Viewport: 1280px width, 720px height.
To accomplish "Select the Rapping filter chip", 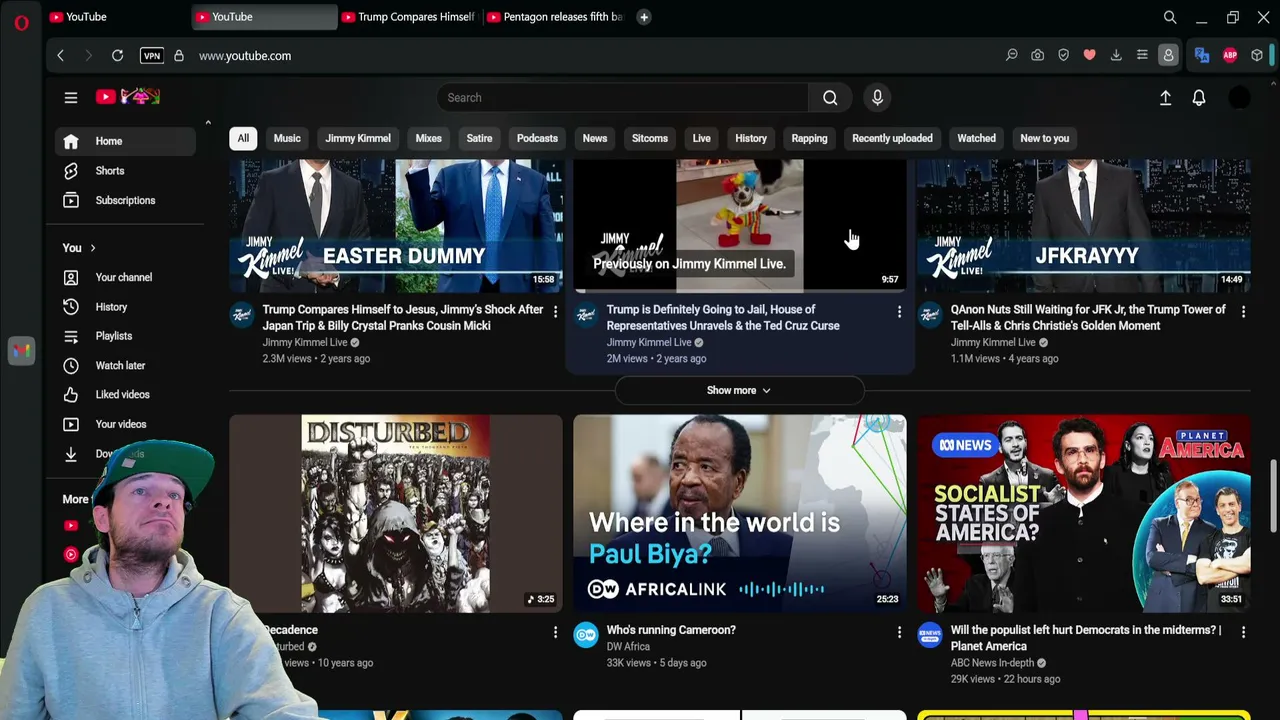I will click(809, 138).
